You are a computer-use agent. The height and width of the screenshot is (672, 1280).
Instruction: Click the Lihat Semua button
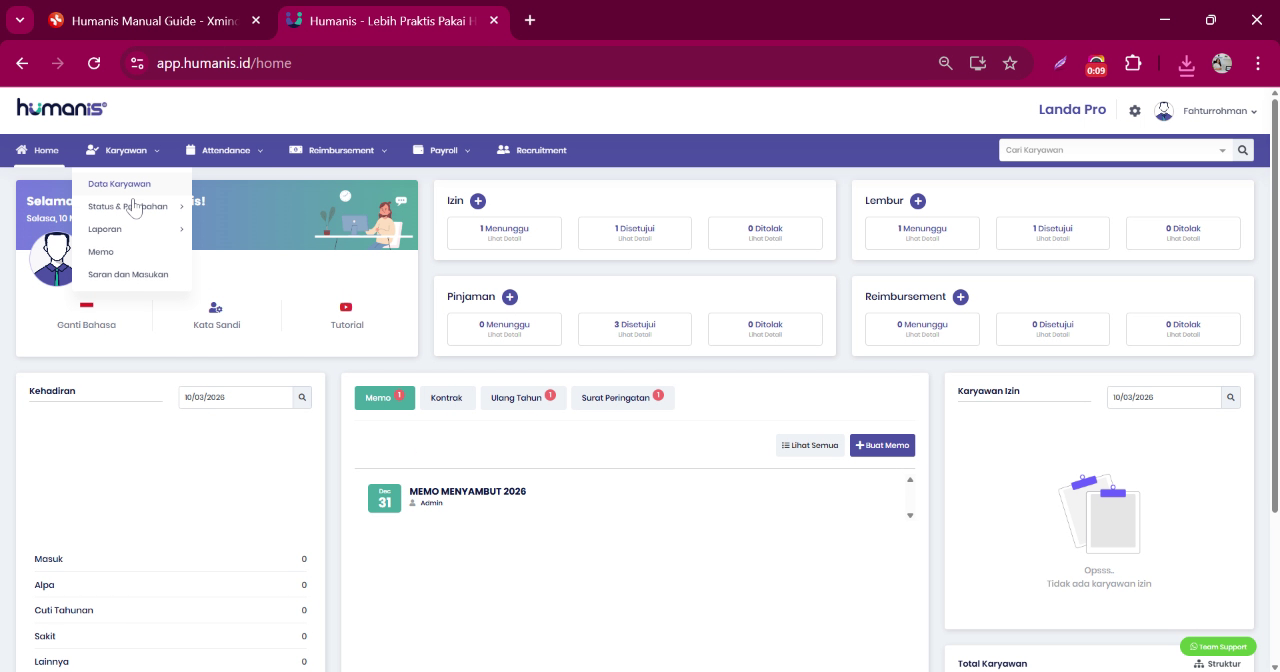pyautogui.click(x=810, y=445)
